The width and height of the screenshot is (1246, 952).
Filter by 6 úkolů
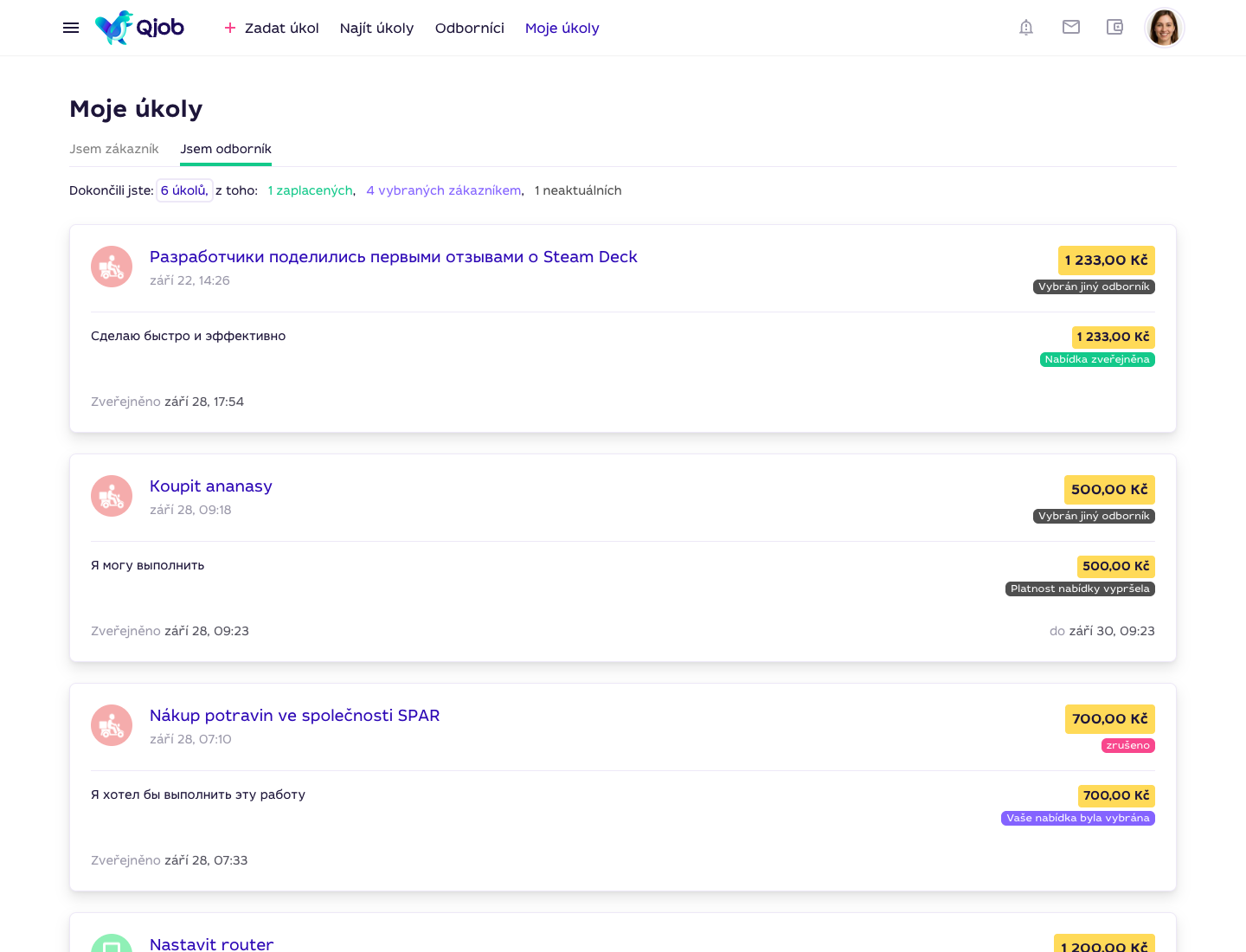184,190
